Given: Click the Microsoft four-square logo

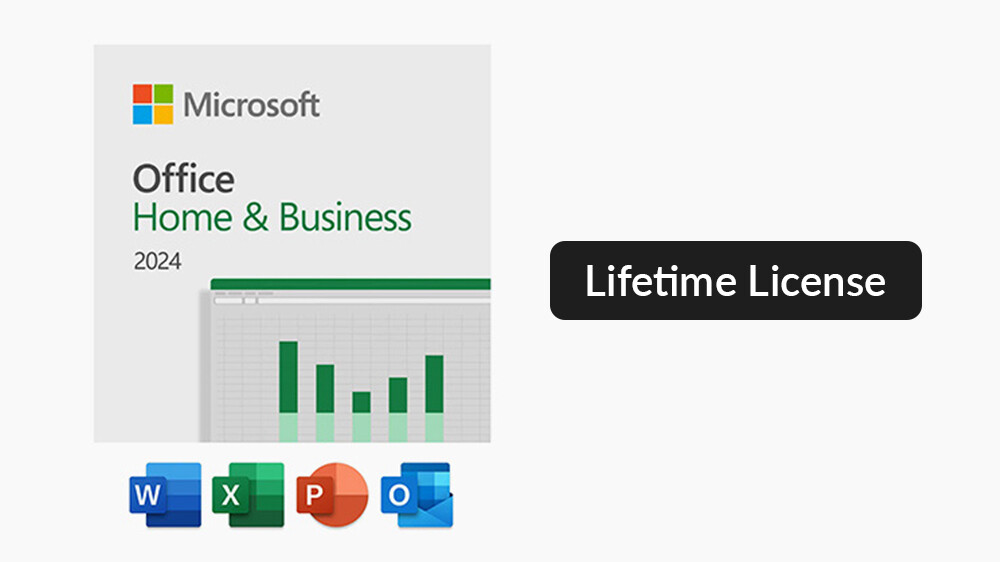Looking at the screenshot, I should (153, 104).
